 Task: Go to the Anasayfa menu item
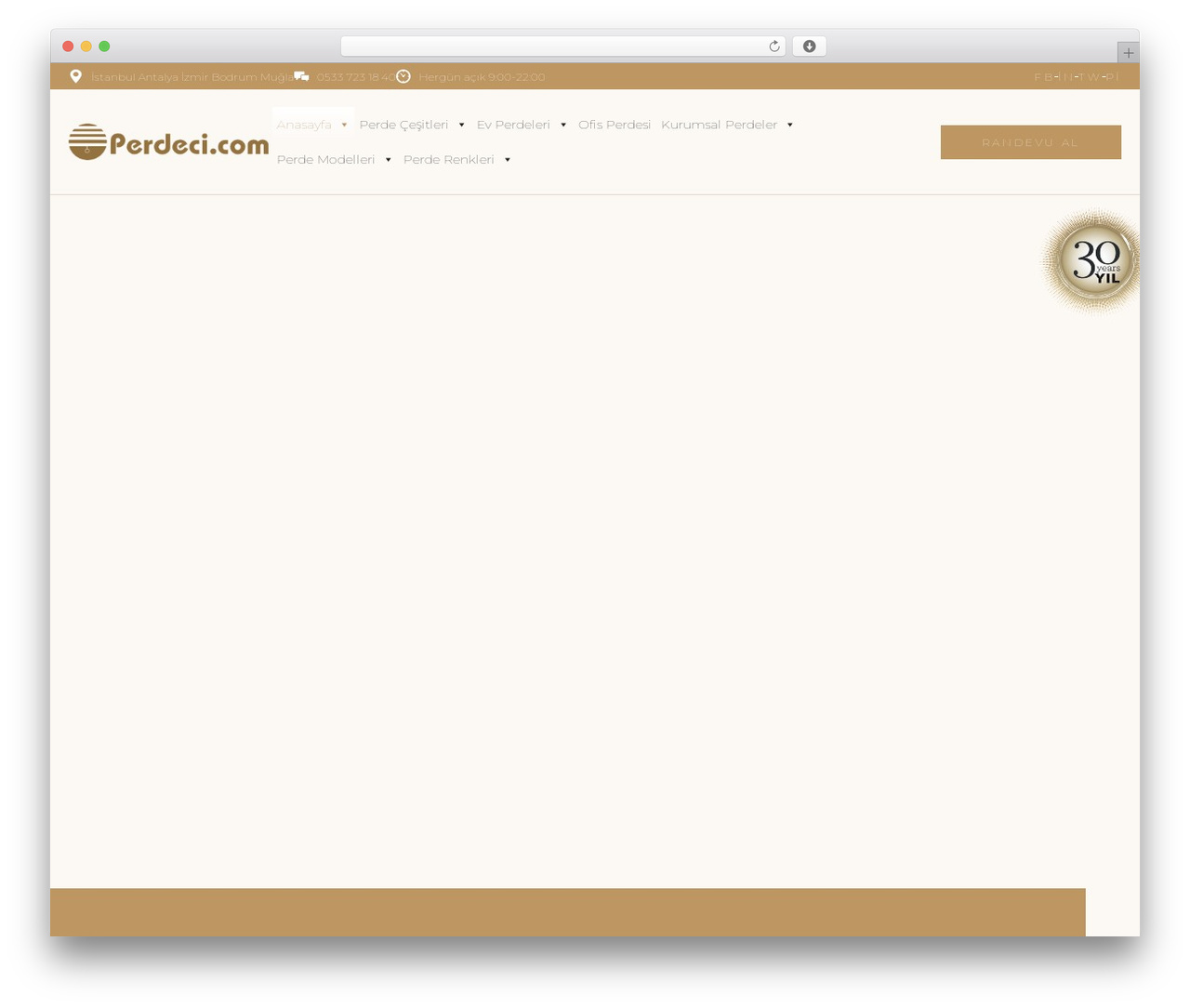304,125
